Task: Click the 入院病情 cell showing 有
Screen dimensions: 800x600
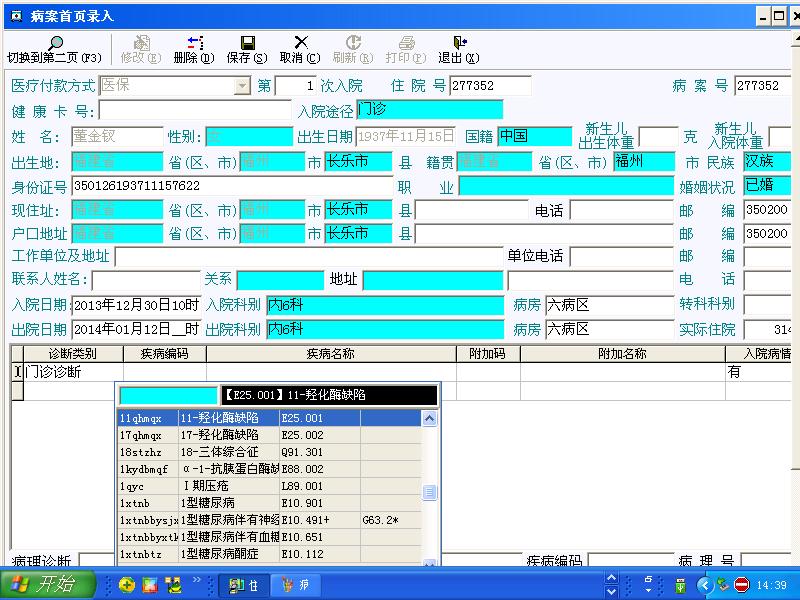Action: (758, 372)
